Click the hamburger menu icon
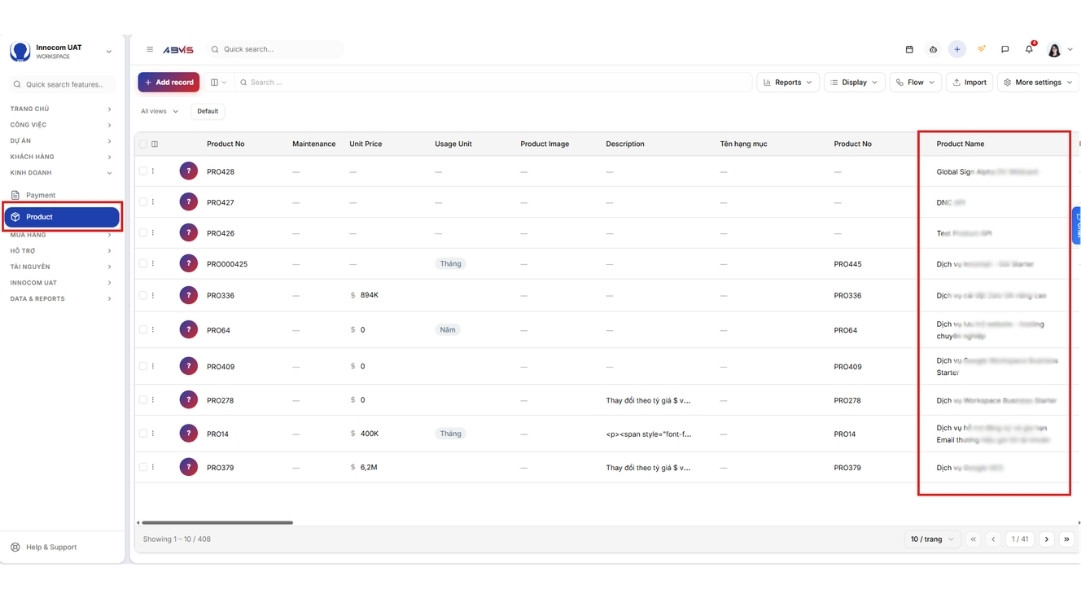Viewport: 1081px width, 600px height. [150, 50]
